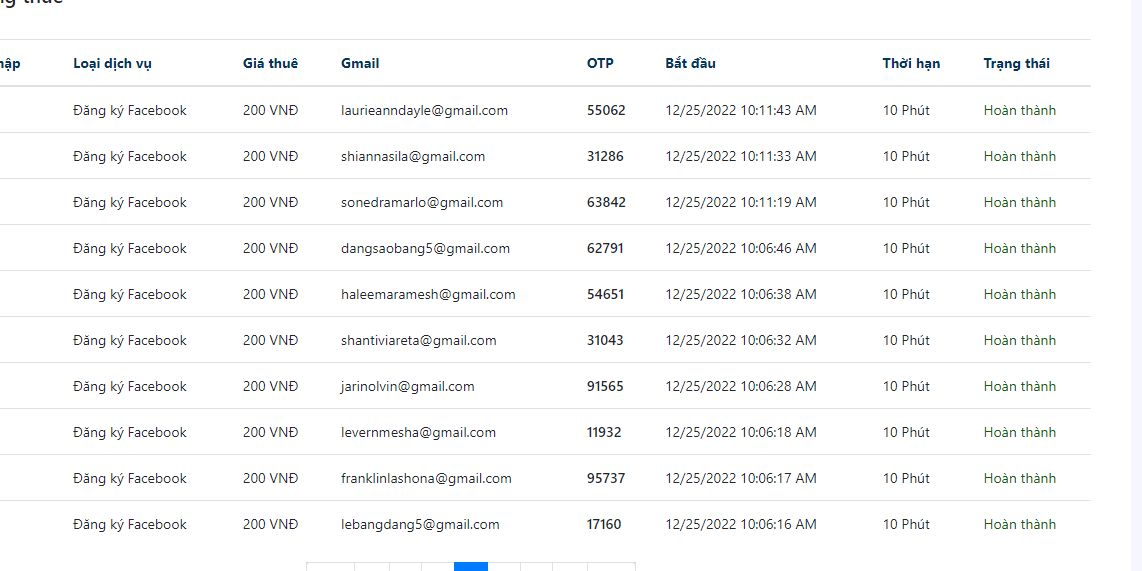Select the levernmesha@gmail.com row email

pos(418,432)
